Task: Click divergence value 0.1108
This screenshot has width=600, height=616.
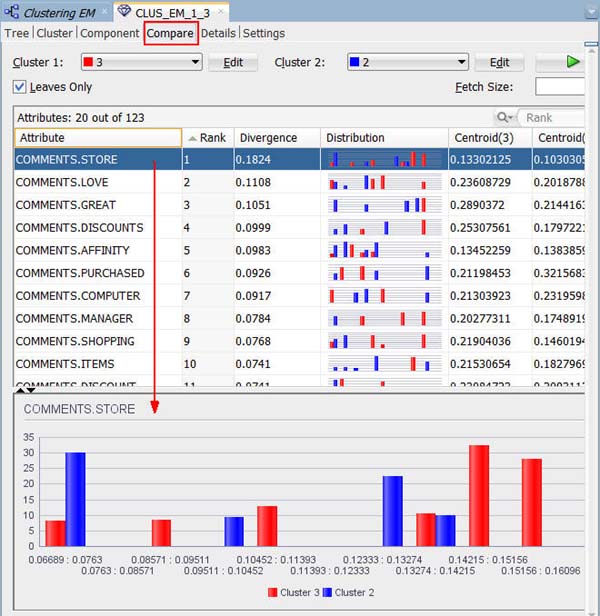Action: tap(253, 182)
